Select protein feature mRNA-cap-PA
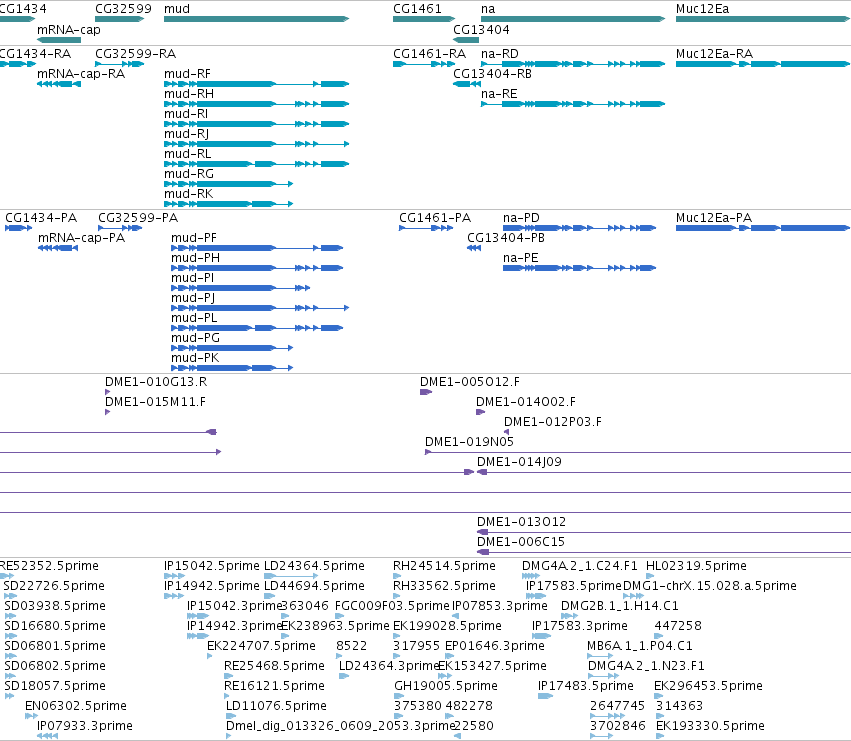The width and height of the screenshot is (851, 741). click(58, 248)
